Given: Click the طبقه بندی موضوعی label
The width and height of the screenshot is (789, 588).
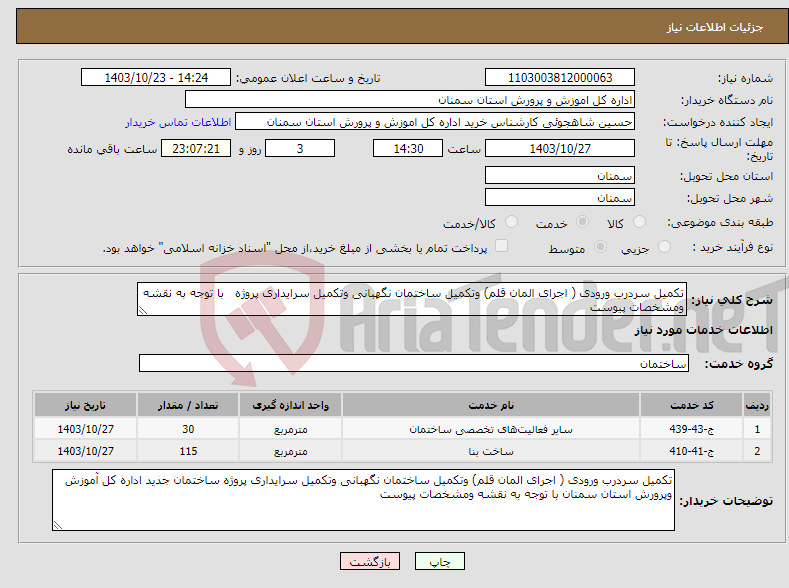Looking at the screenshot, I should click(721, 222).
